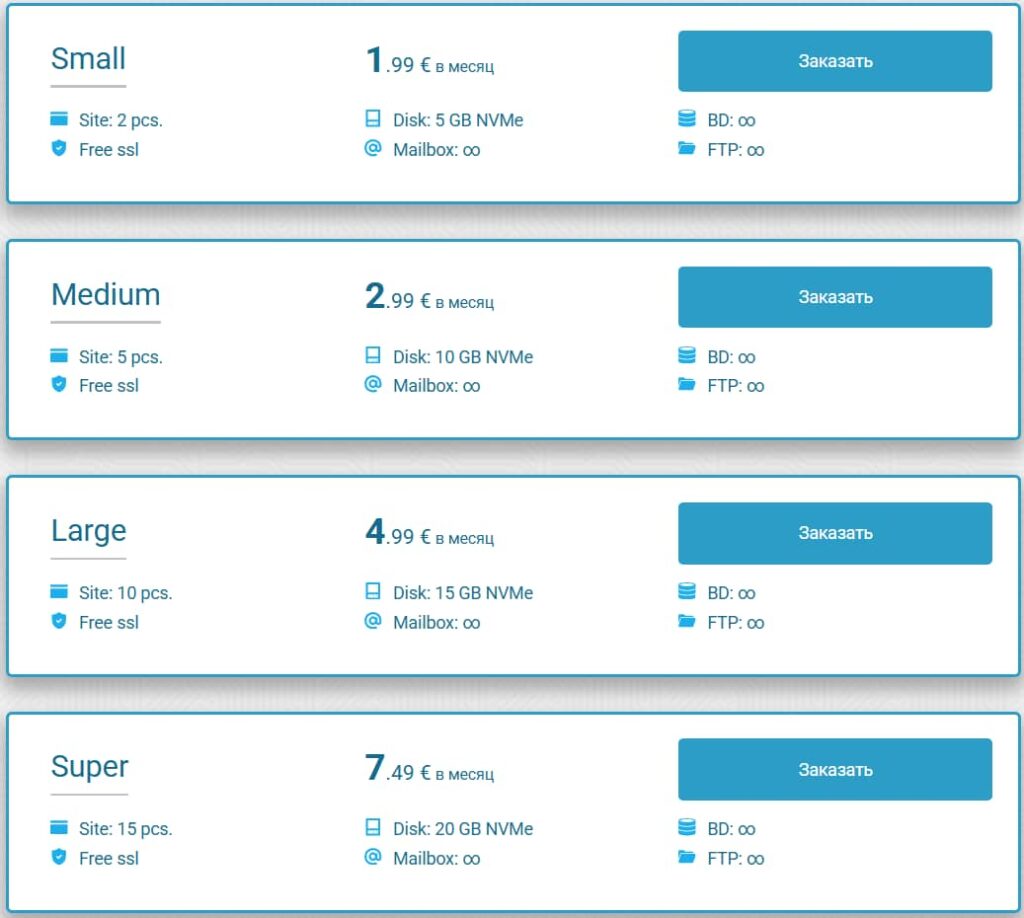The width and height of the screenshot is (1024, 918).
Task: Order the Small hosting plan
Action: pos(835,61)
